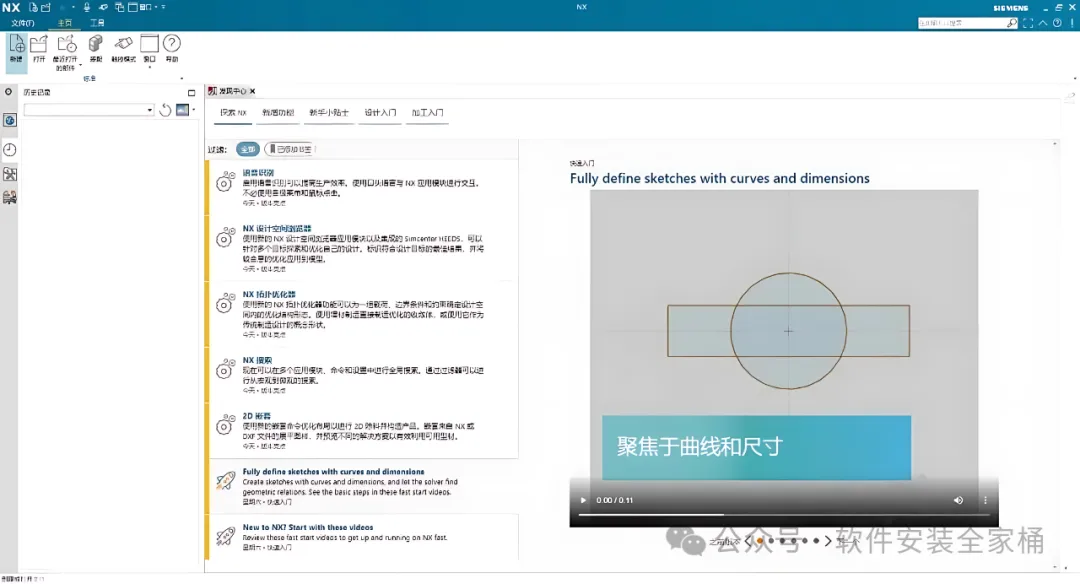
Task: Click the switch window icon in title bar
Action: click(x=119, y=7)
